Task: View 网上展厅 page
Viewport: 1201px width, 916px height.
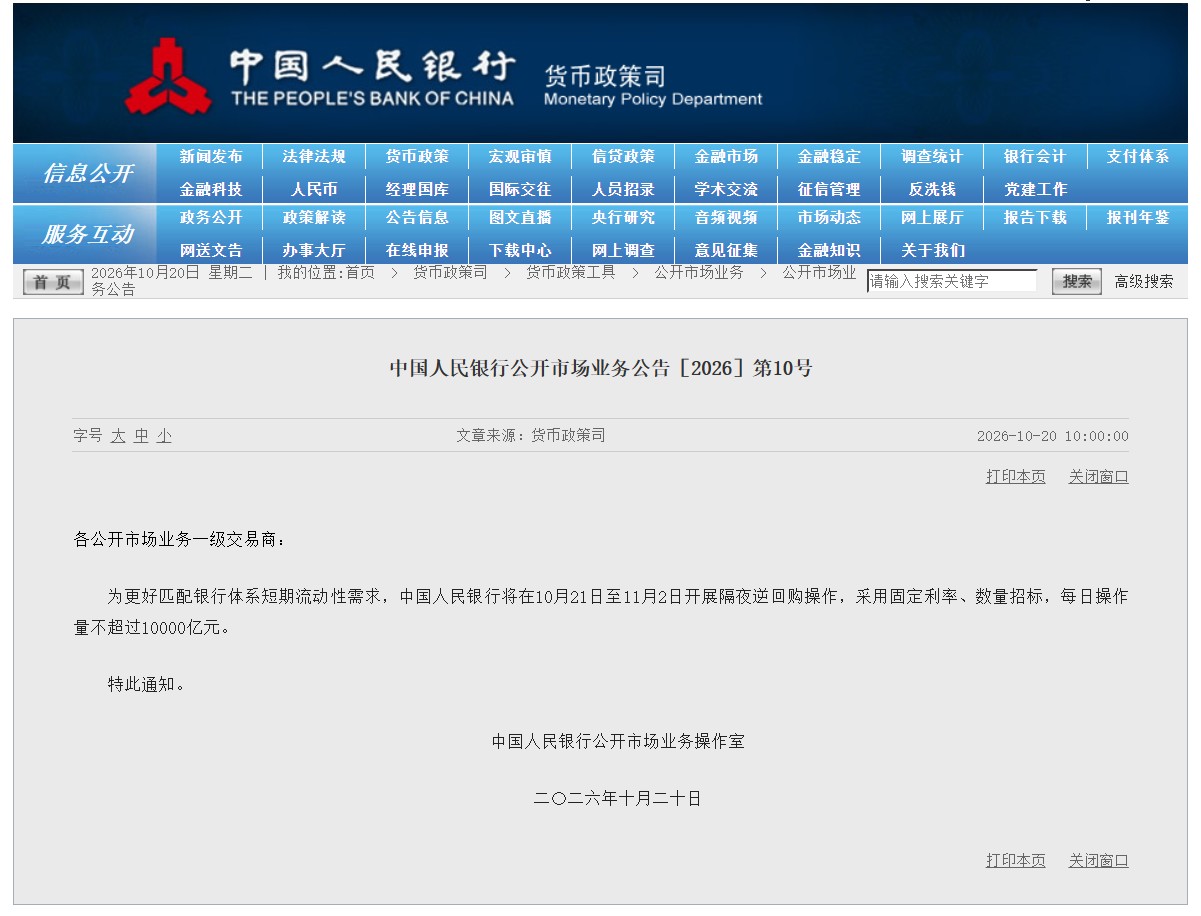Action: pos(932,218)
